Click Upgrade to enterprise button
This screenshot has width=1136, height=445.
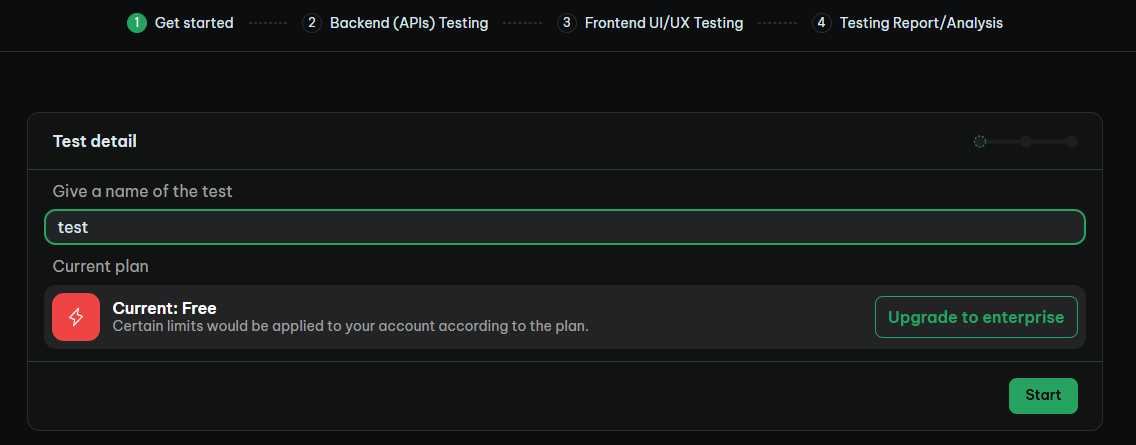[976, 317]
